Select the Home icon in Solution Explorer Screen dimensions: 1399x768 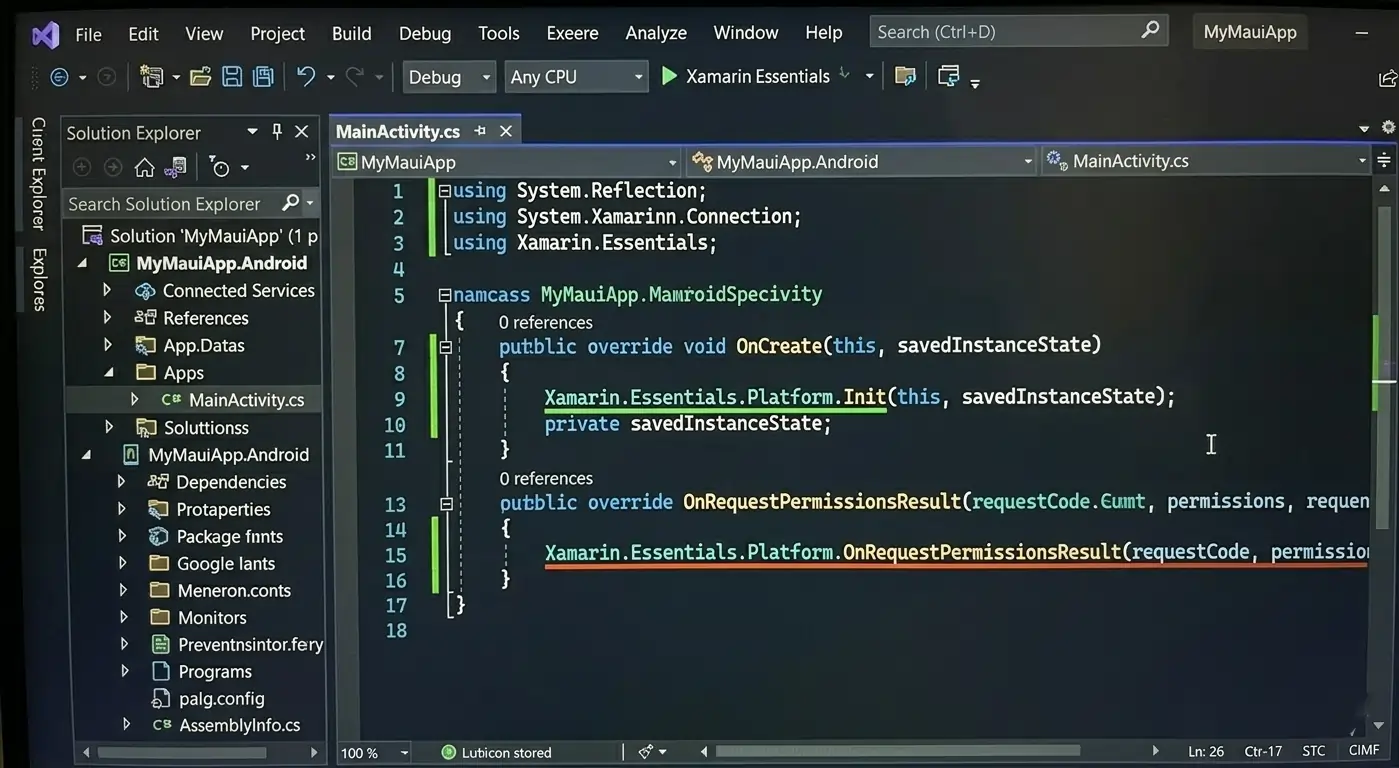point(143,166)
